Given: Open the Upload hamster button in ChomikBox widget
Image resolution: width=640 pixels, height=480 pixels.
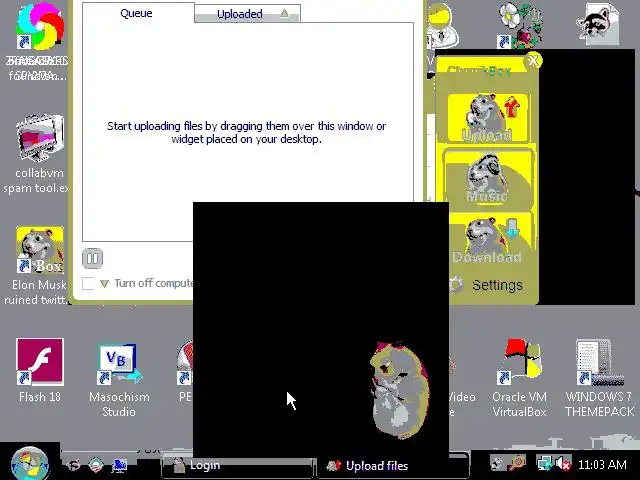Looking at the screenshot, I should pyautogui.click(x=487, y=118).
